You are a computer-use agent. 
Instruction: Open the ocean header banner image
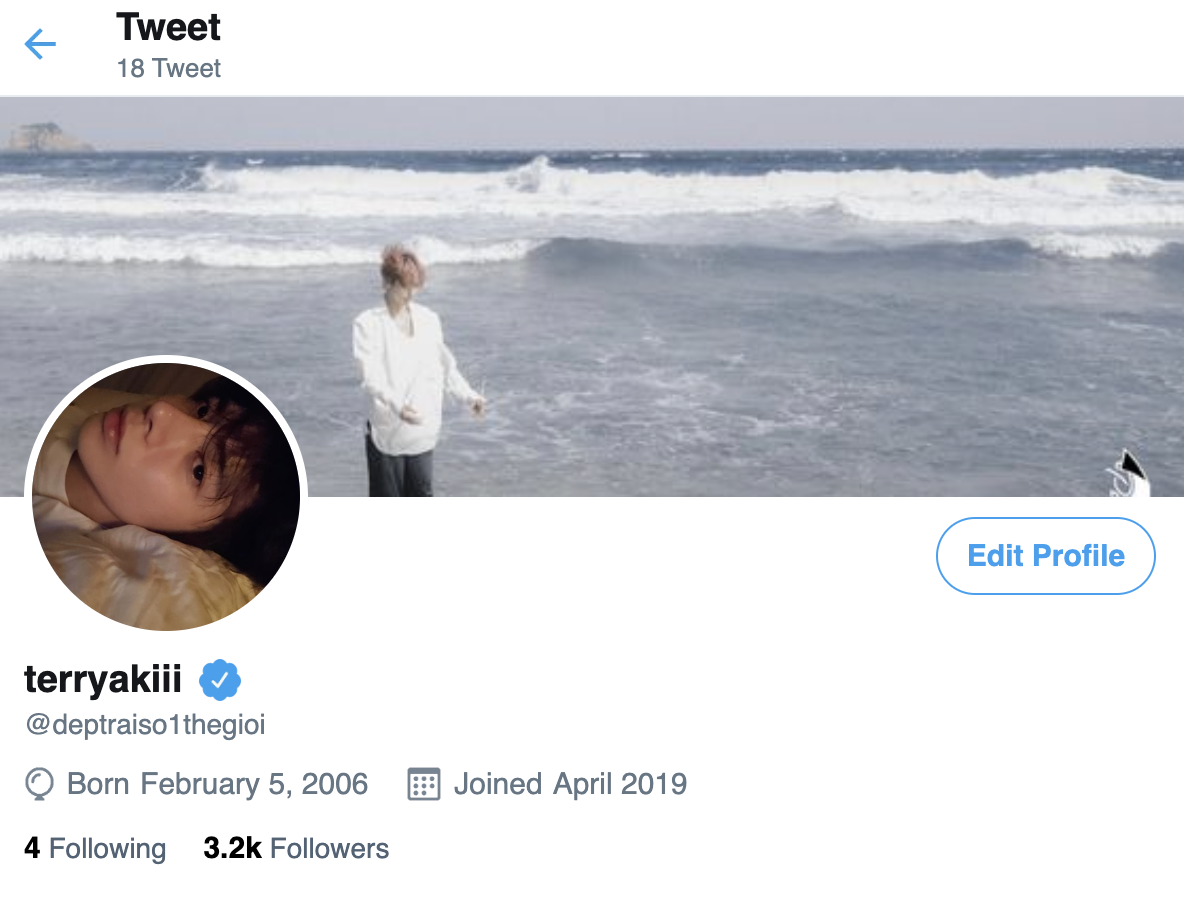pyautogui.click(x=592, y=297)
